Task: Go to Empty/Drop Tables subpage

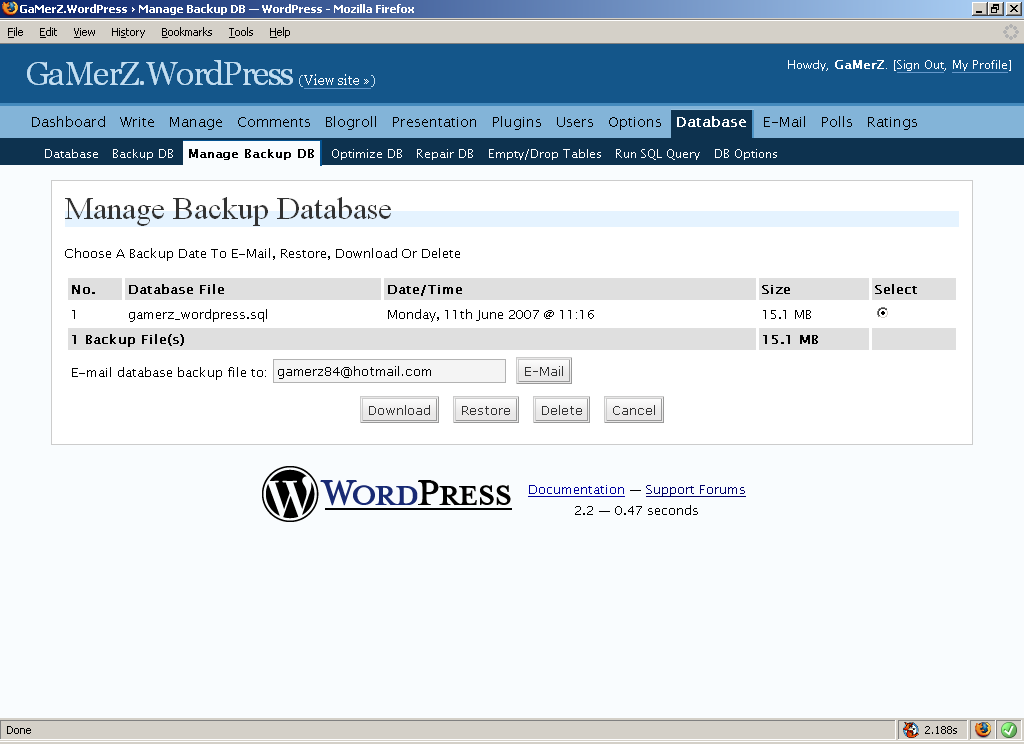Action: point(545,154)
